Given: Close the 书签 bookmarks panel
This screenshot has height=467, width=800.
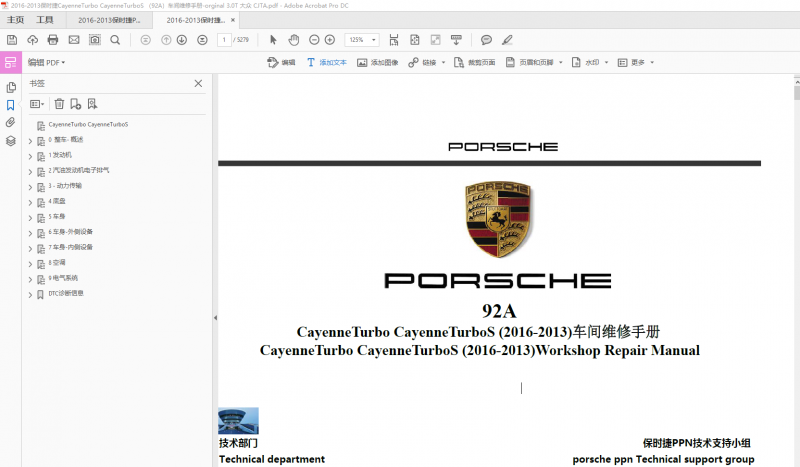Looking at the screenshot, I should (198, 83).
